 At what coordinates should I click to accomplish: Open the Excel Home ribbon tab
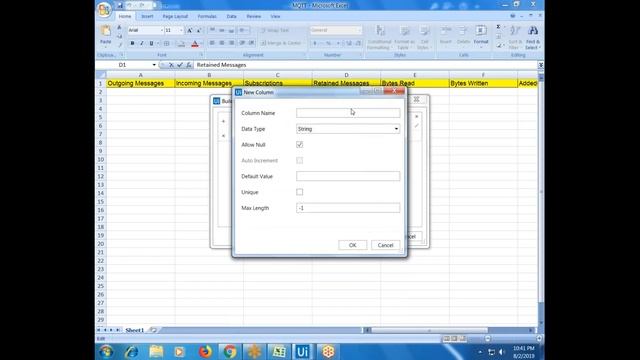(x=124, y=16)
